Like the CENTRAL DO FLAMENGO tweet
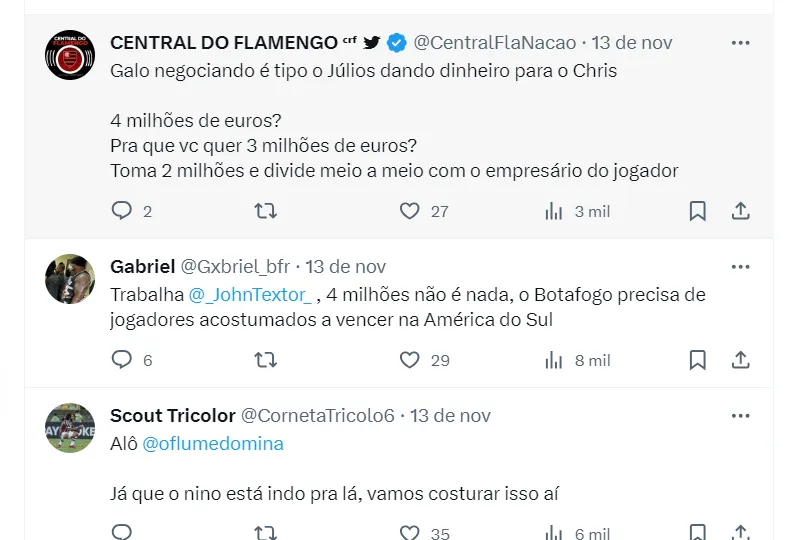This screenshot has width=804, height=540. (x=409, y=211)
